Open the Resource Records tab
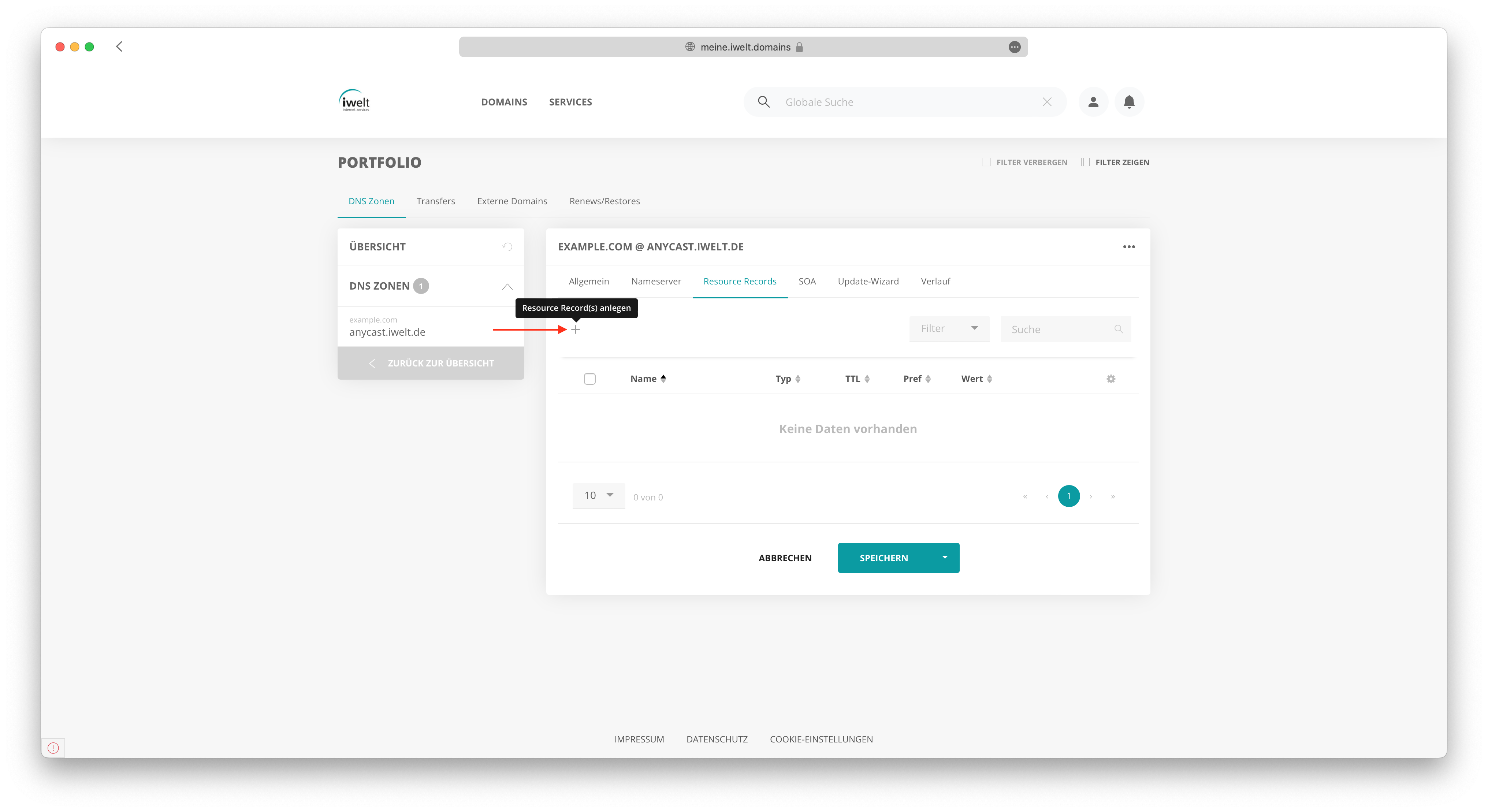The height and width of the screenshot is (812, 1488). (x=739, y=281)
